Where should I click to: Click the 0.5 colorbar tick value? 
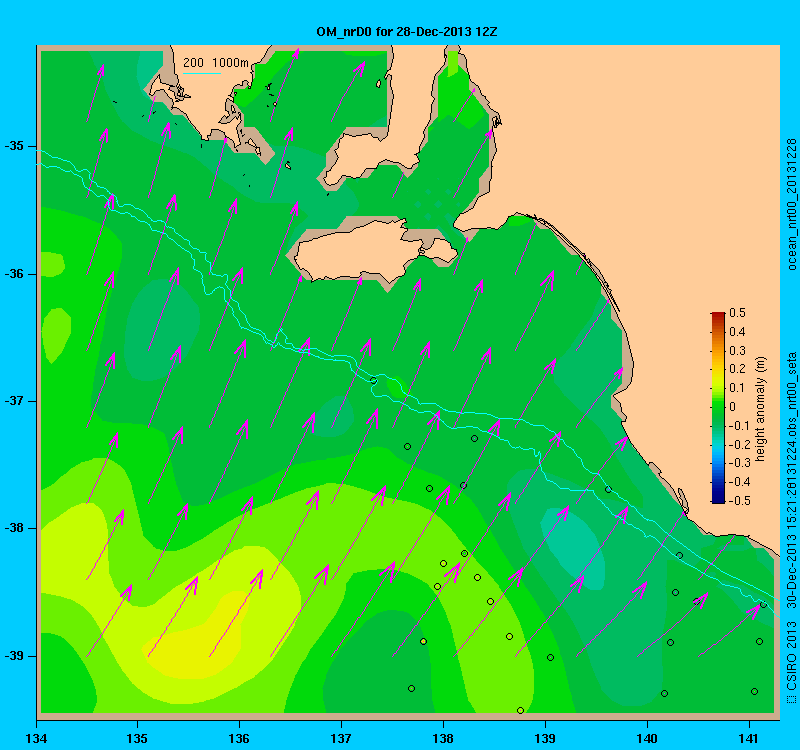(737, 313)
